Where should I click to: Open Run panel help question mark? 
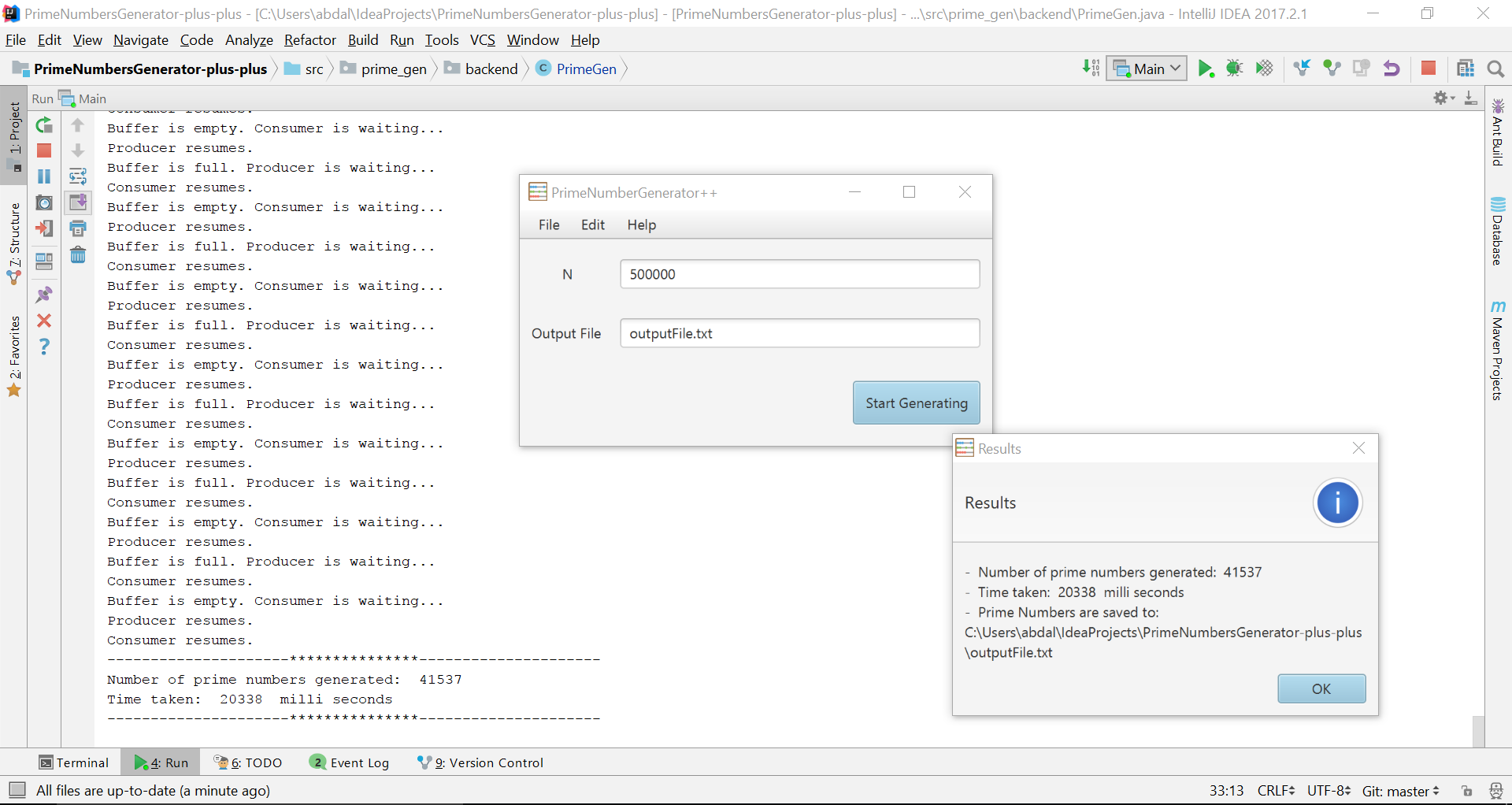[x=44, y=347]
